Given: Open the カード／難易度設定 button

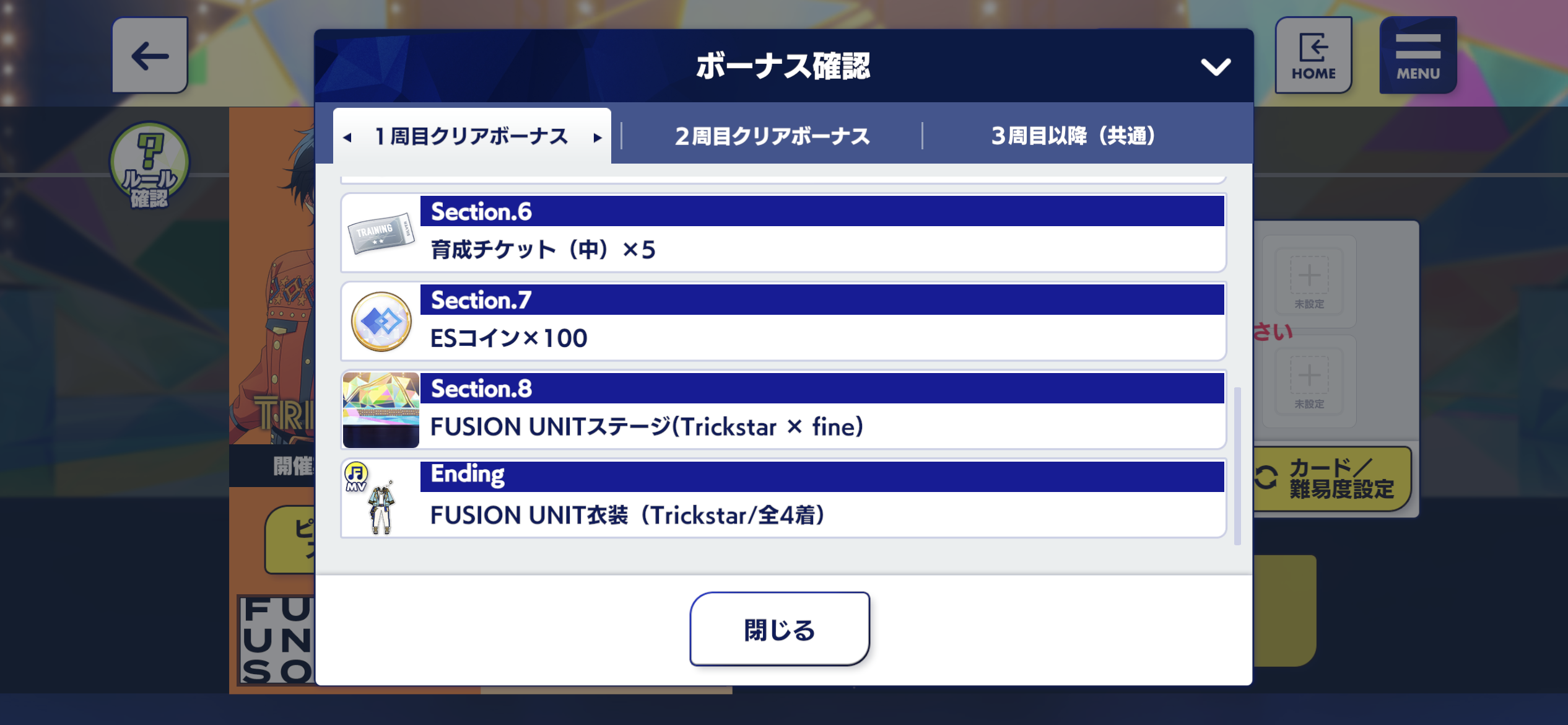Looking at the screenshot, I should pos(1331,478).
